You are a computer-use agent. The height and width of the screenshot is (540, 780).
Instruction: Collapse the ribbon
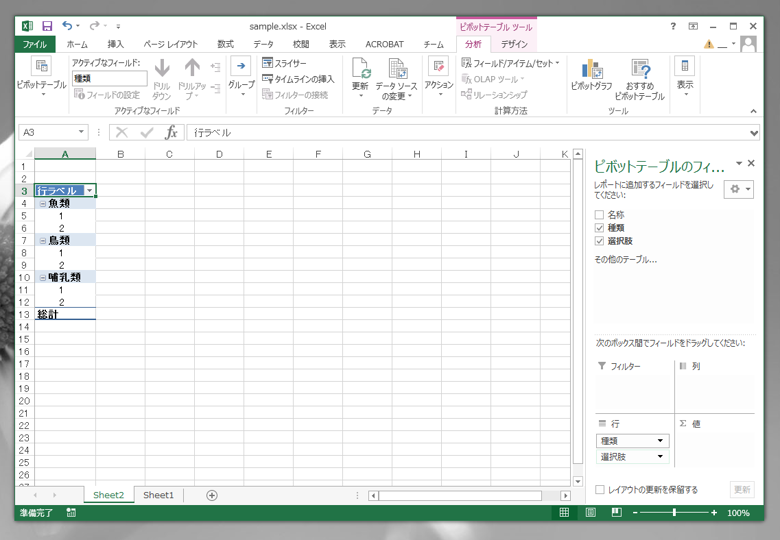point(753,111)
